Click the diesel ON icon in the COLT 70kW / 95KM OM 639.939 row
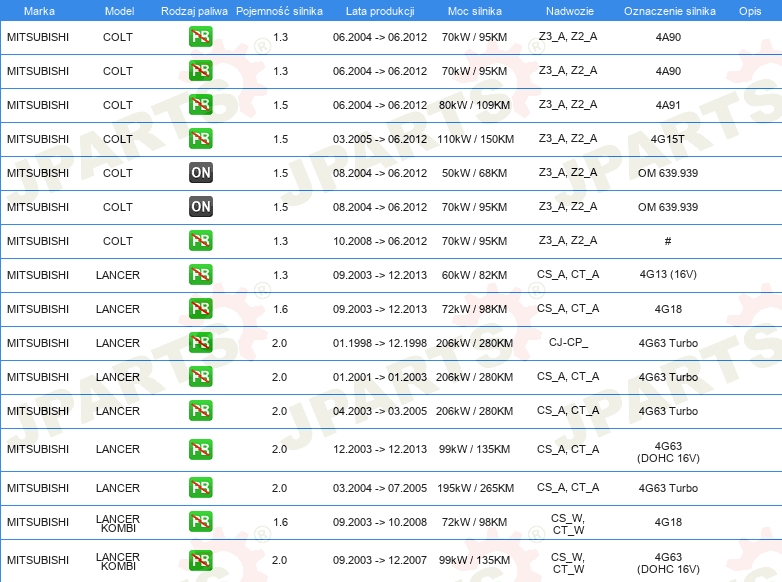Screen dimensions: 782x582 click(200, 206)
